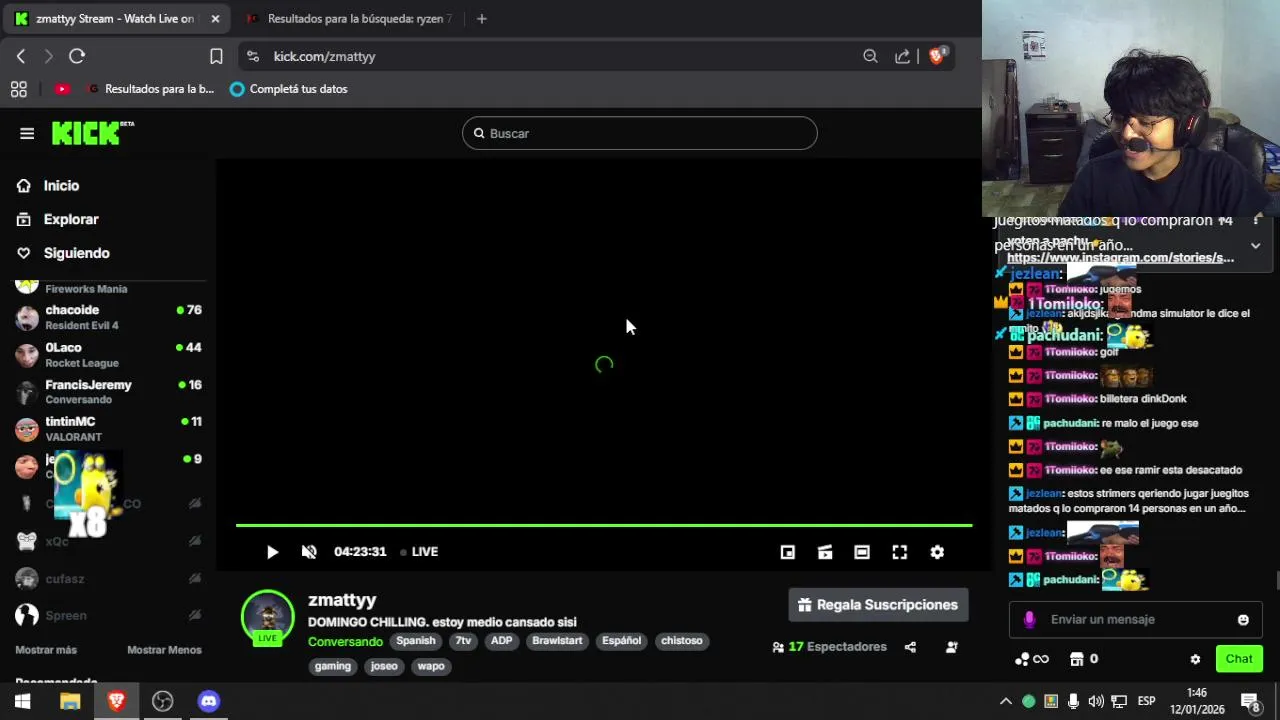Select the gaming tag
The height and width of the screenshot is (720, 1280).
(x=333, y=666)
